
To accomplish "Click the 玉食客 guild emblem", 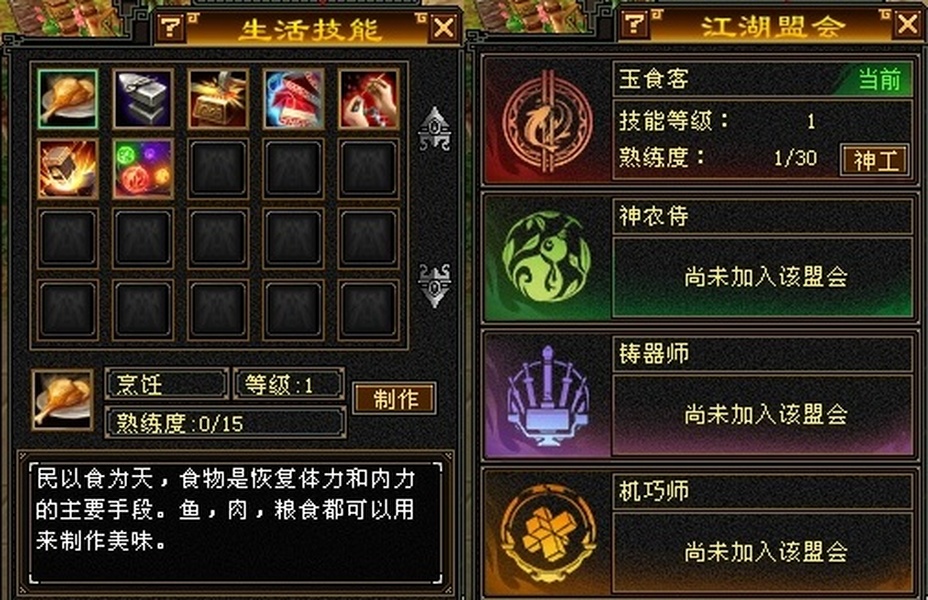I will pyautogui.click(x=547, y=122).
